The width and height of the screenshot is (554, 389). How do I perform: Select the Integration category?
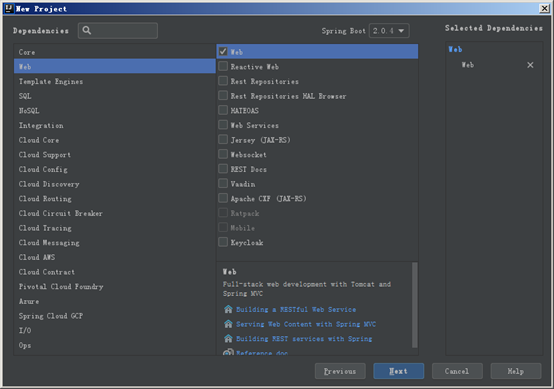click(115, 125)
